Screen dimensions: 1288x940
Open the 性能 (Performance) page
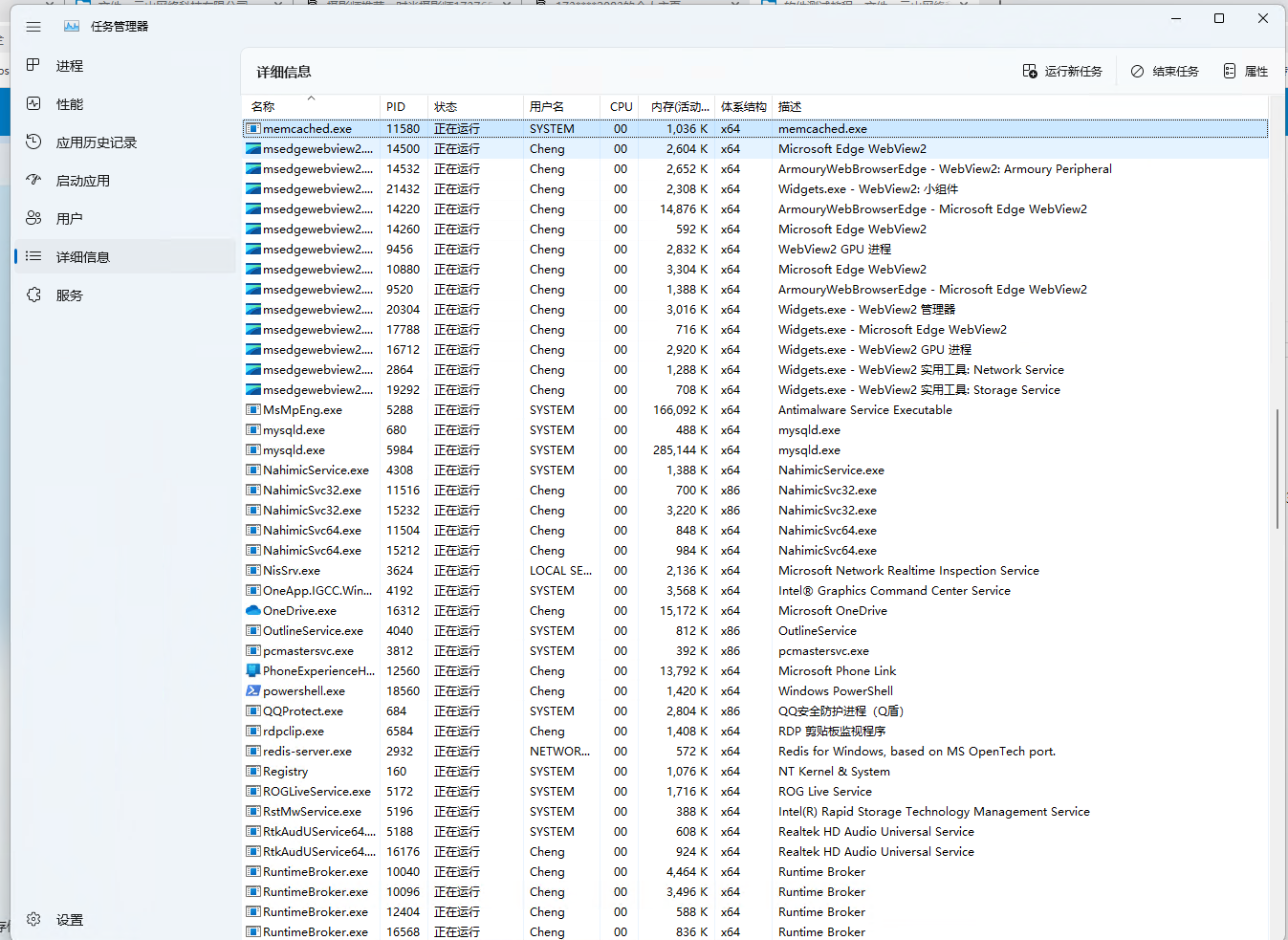point(71,103)
